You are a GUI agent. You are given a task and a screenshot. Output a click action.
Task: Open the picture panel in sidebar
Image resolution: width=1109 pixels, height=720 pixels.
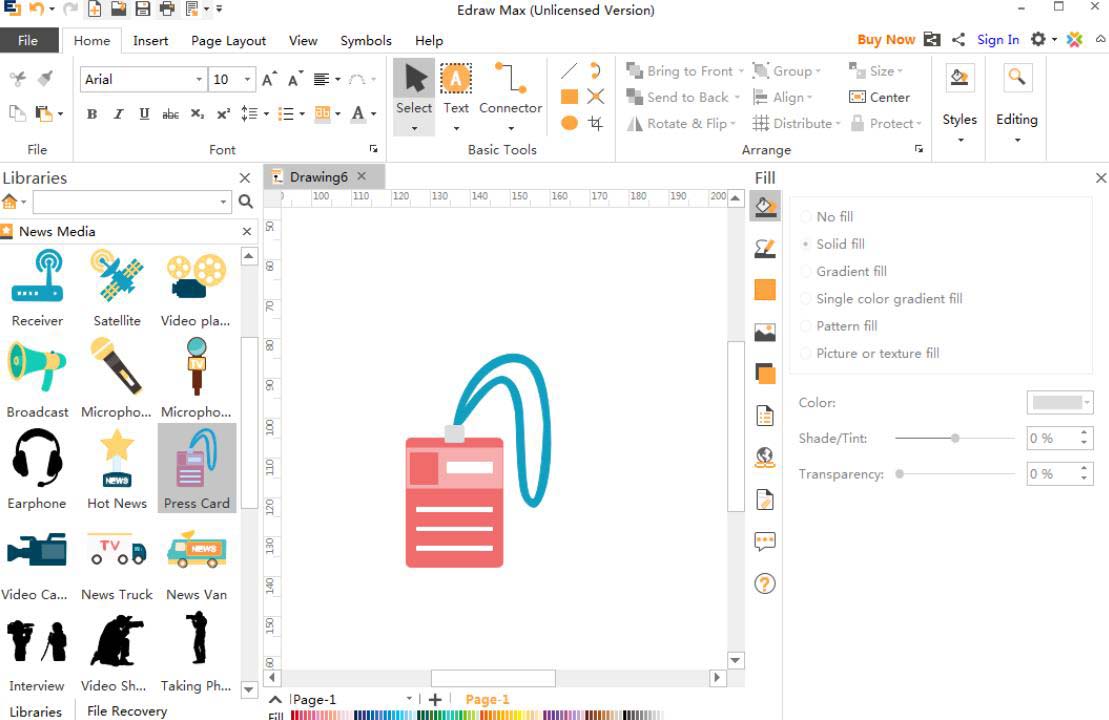click(x=765, y=332)
